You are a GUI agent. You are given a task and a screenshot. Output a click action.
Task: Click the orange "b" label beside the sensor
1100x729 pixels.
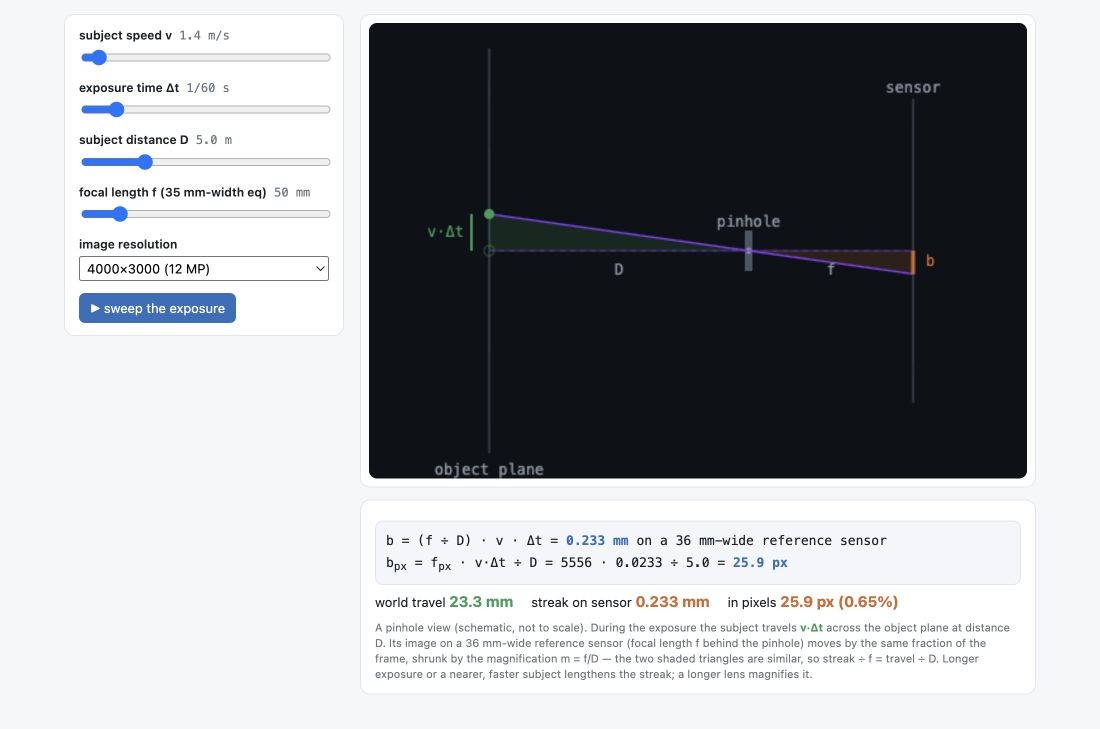coord(930,260)
